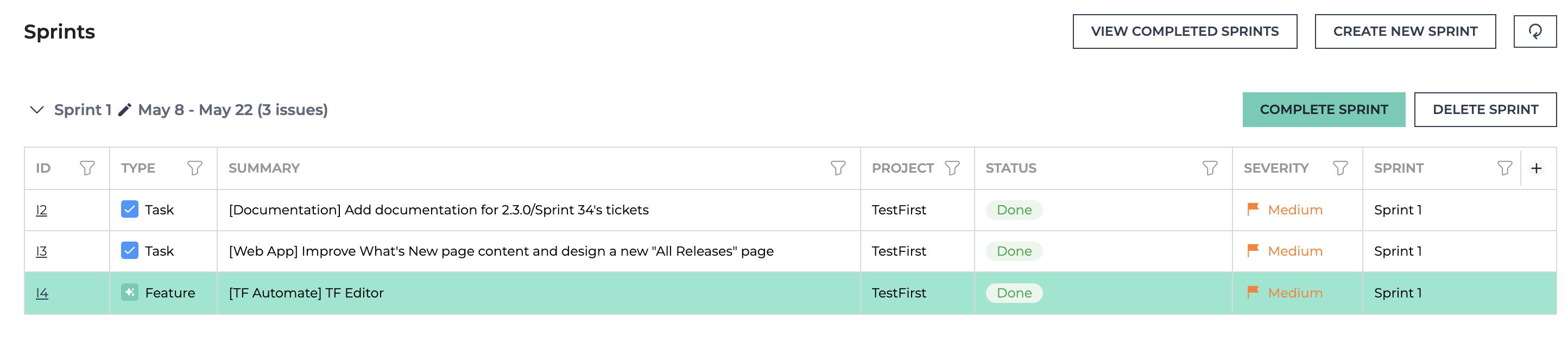Open the Sprint column filter
Image resolution: width=1568 pixels, height=342 pixels.
pyautogui.click(x=1504, y=168)
